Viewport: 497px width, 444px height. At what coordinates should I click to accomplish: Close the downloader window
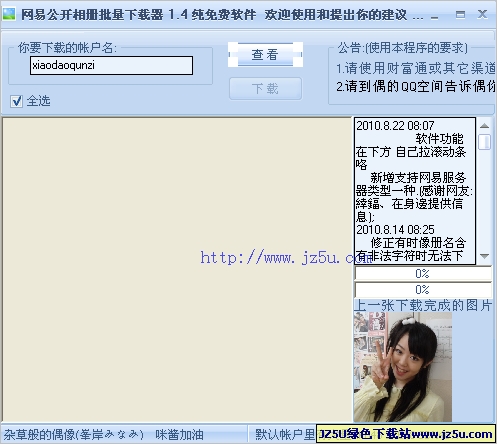point(482,14)
